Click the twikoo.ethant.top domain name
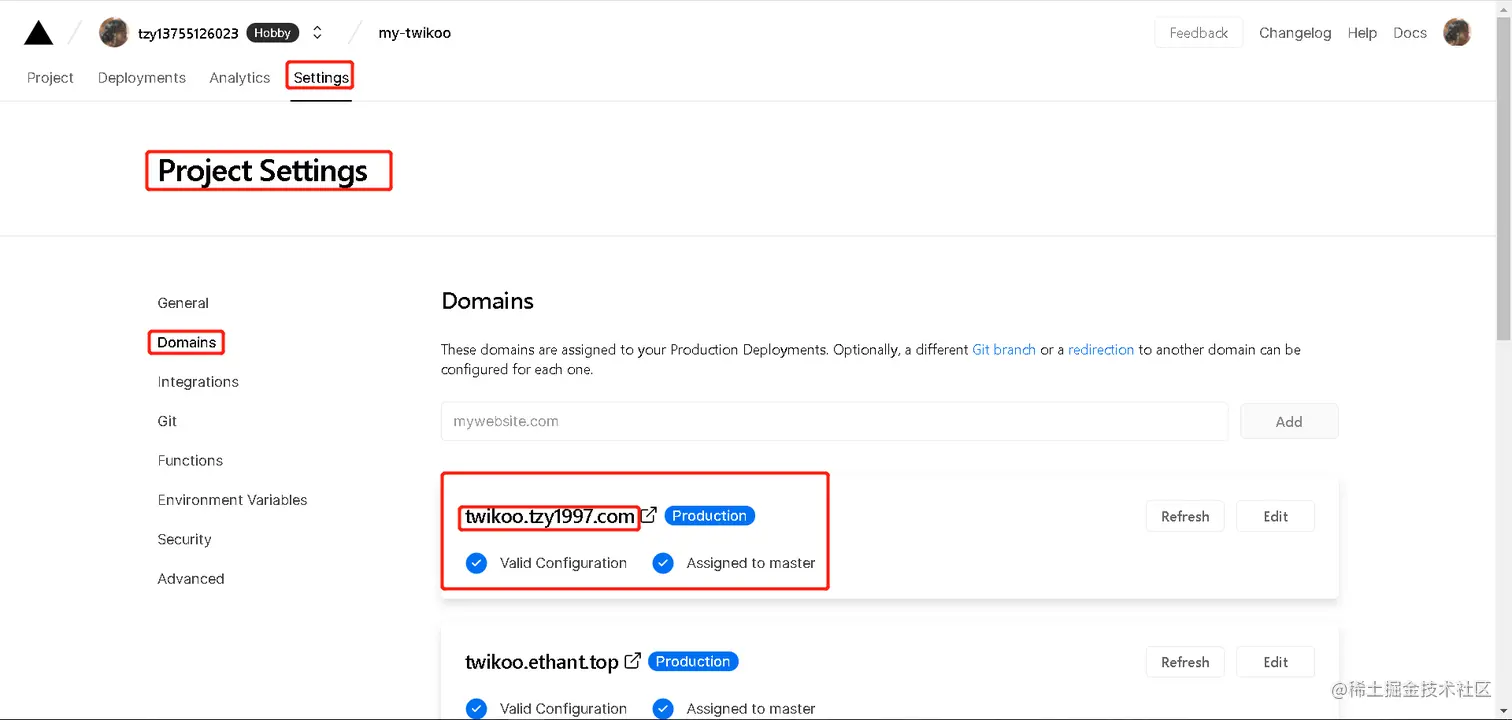The width and height of the screenshot is (1512, 720). tap(542, 662)
